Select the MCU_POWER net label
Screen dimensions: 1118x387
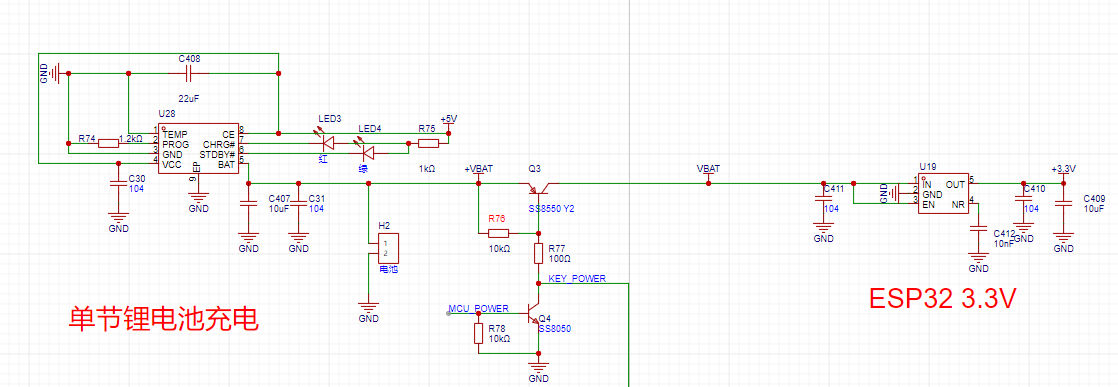[478, 309]
